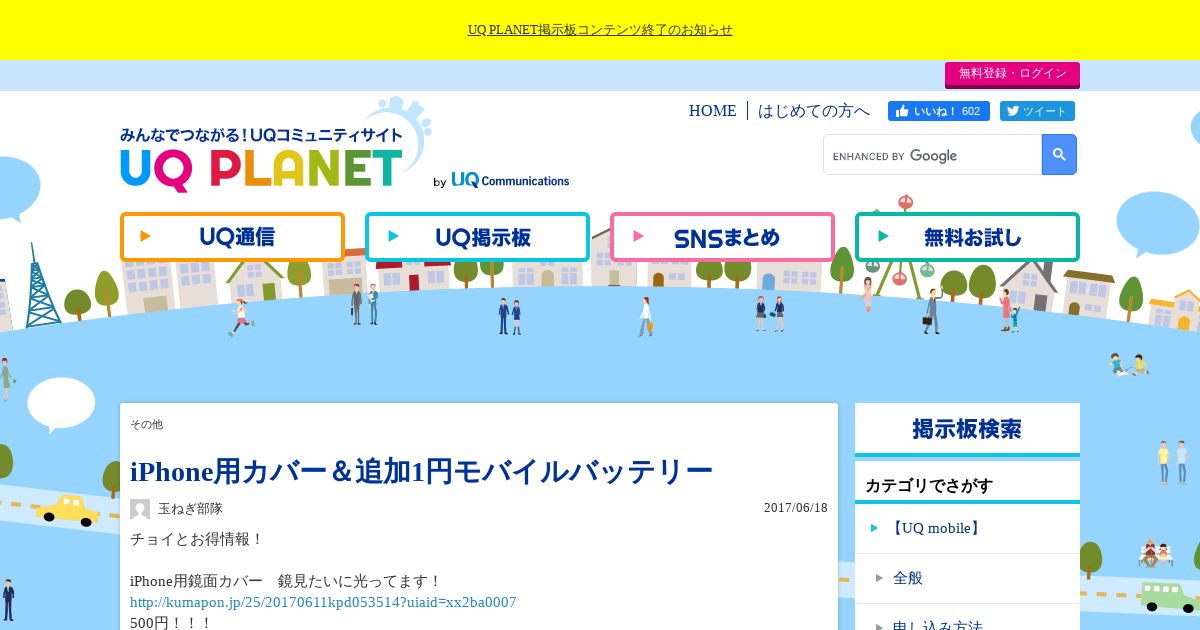Screen dimensions: 1200x630
Task: Open the UQ掲示板 navigation tab
Action: (x=477, y=237)
